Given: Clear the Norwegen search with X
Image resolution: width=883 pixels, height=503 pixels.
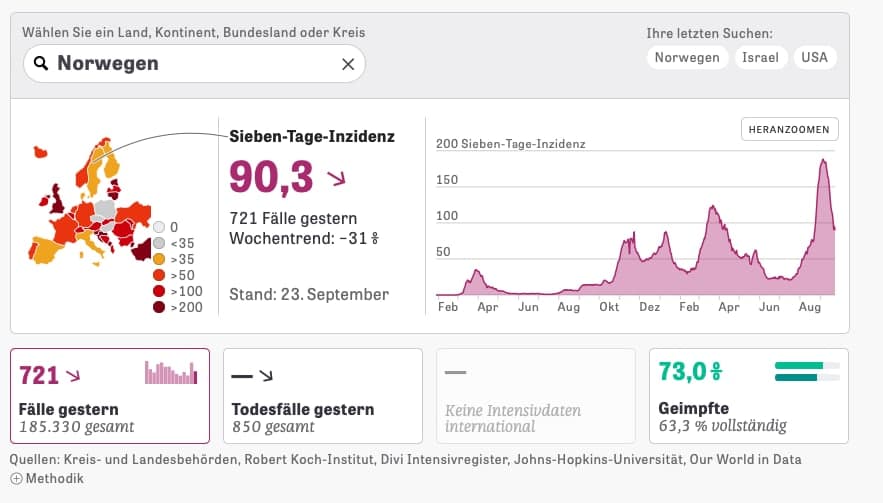Looking at the screenshot, I should [348, 64].
